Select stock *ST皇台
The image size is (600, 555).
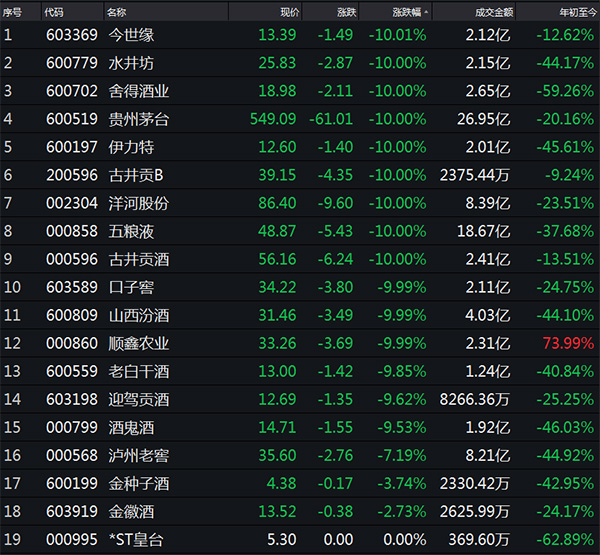click(x=136, y=539)
